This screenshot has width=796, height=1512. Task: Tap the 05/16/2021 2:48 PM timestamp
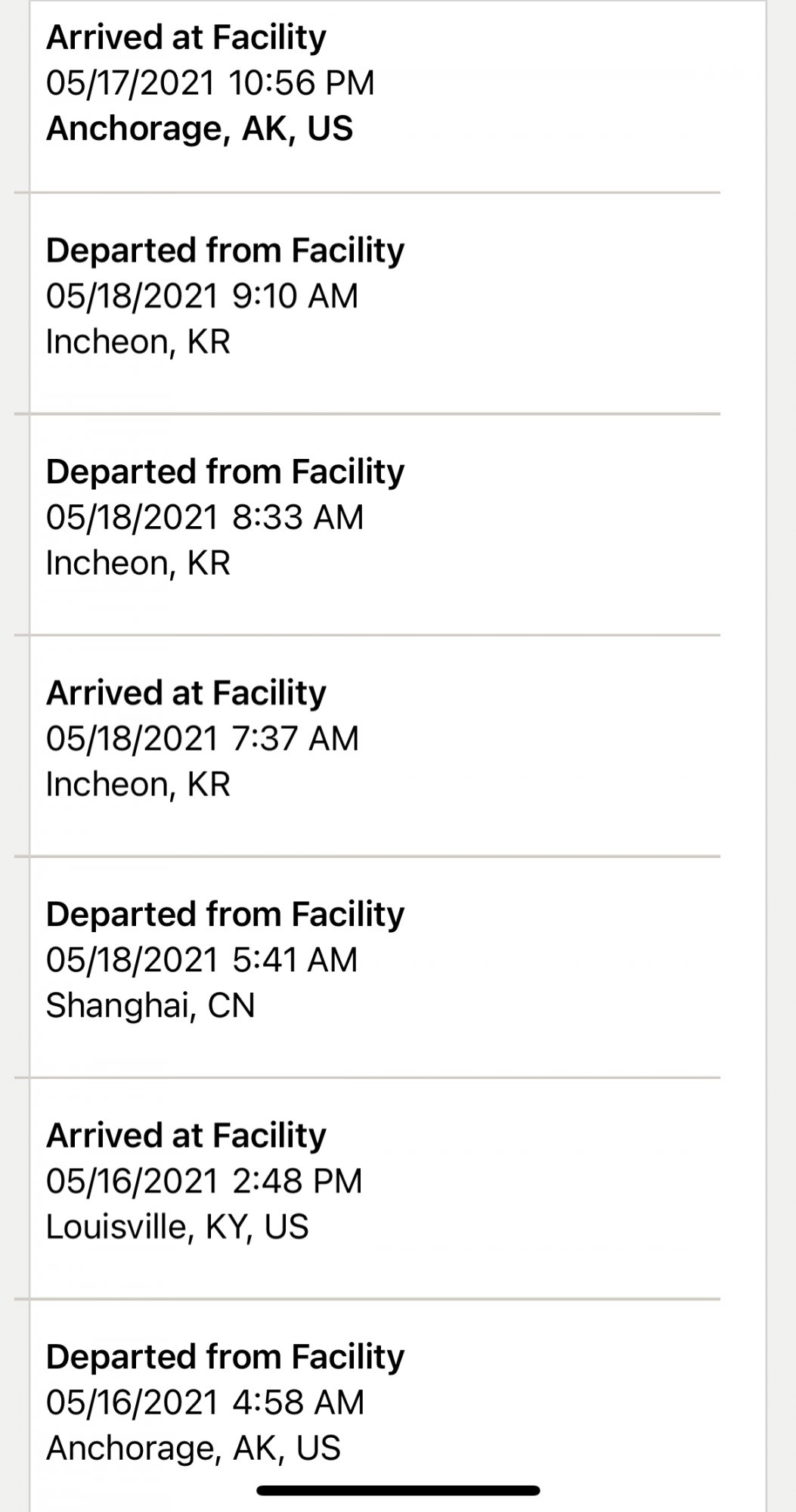204,1182
